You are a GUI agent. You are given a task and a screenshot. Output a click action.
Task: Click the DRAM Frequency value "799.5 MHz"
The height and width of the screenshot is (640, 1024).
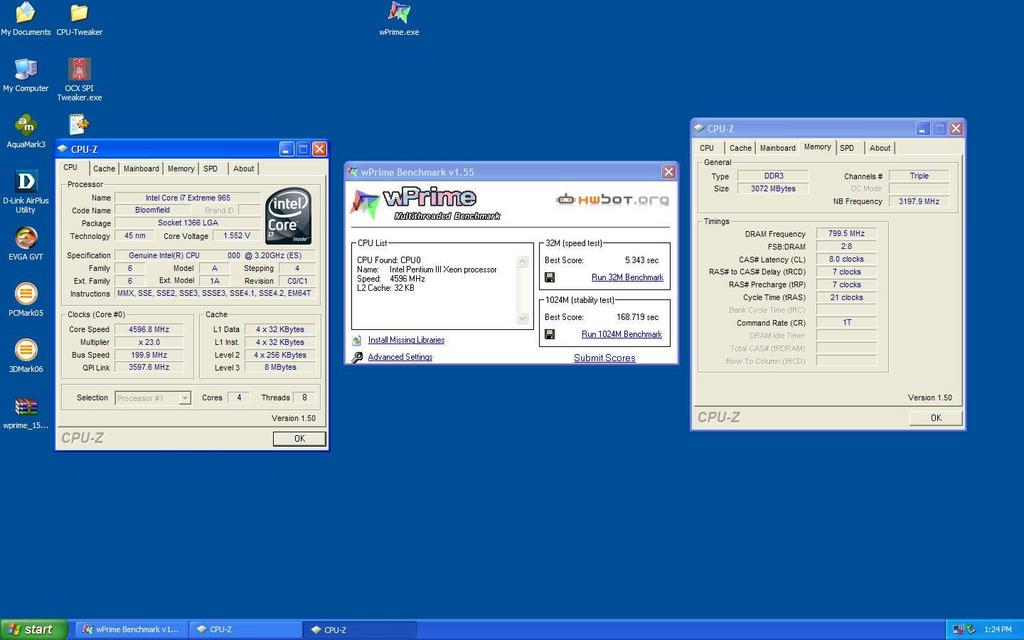tap(846, 234)
